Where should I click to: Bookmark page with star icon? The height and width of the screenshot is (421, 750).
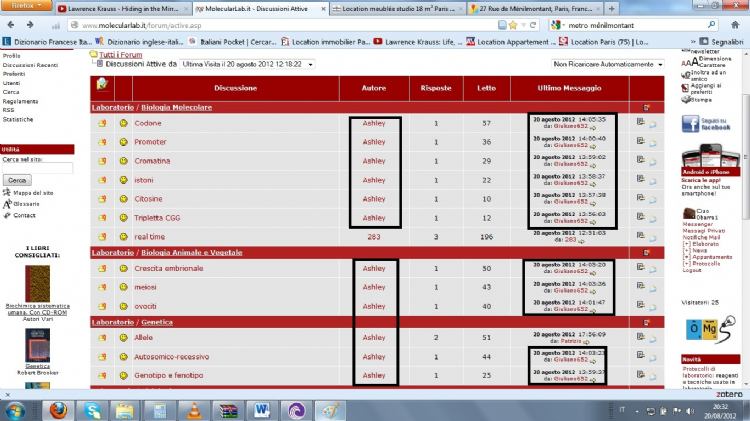(513, 25)
